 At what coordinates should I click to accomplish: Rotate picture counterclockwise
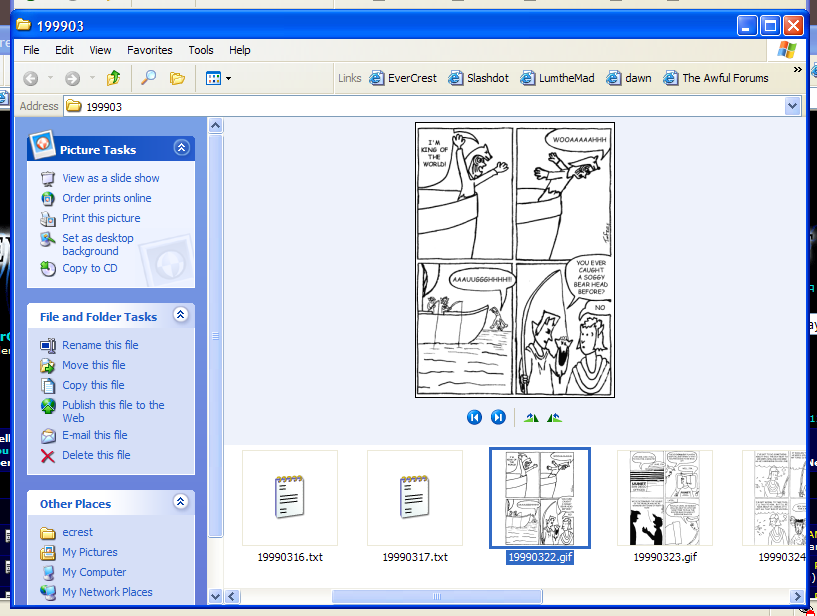554,417
